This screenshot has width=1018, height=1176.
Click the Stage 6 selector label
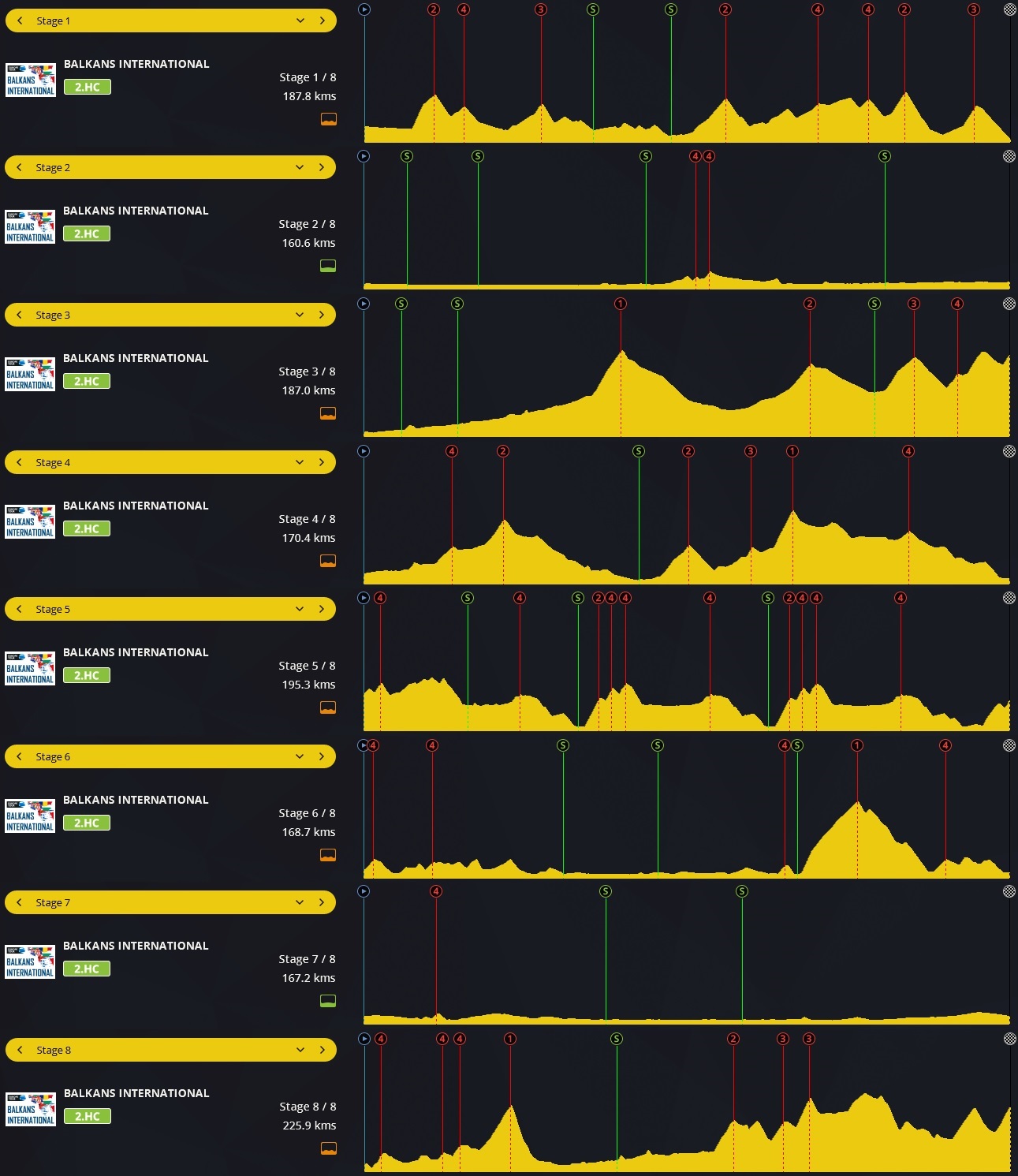pyautogui.click(x=53, y=756)
